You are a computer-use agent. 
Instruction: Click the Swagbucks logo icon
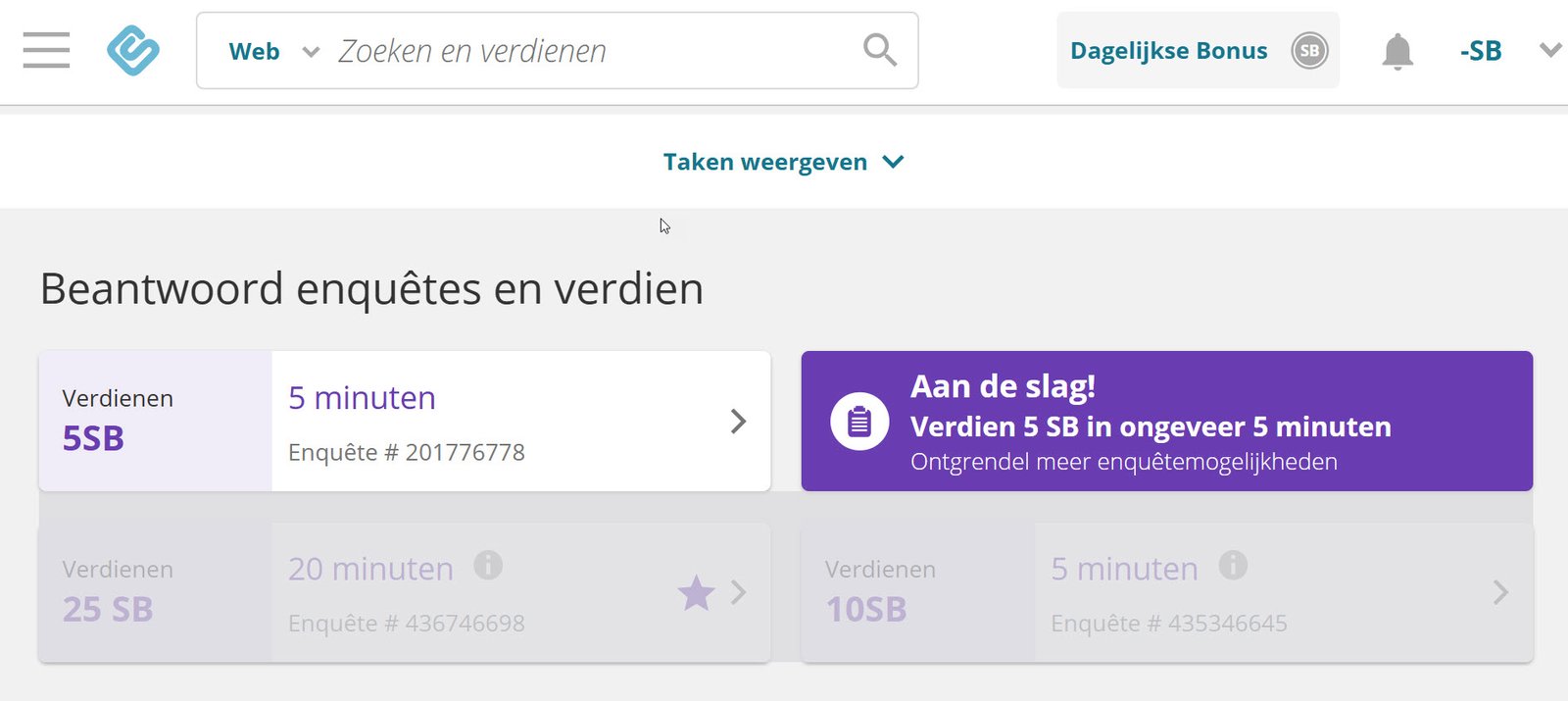pos(133,50)
